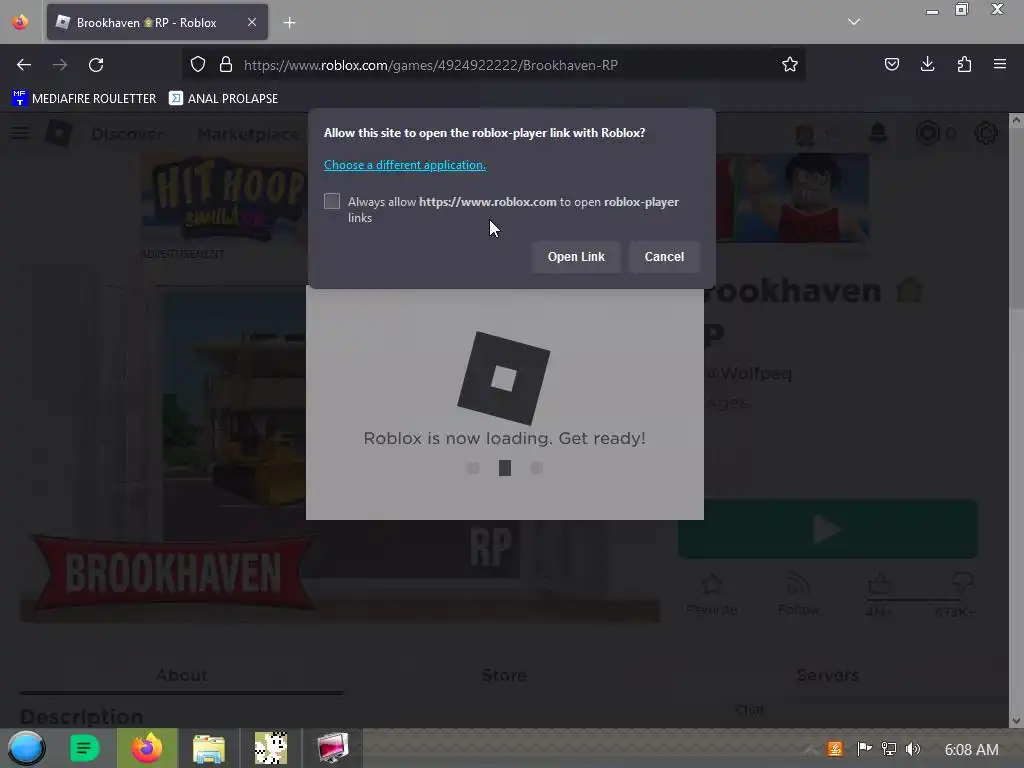The width and height of the screenshot is (1024, 768).
Task: Open the MEDIAFIRE ROULETTER bookmark
Action: 84,99
